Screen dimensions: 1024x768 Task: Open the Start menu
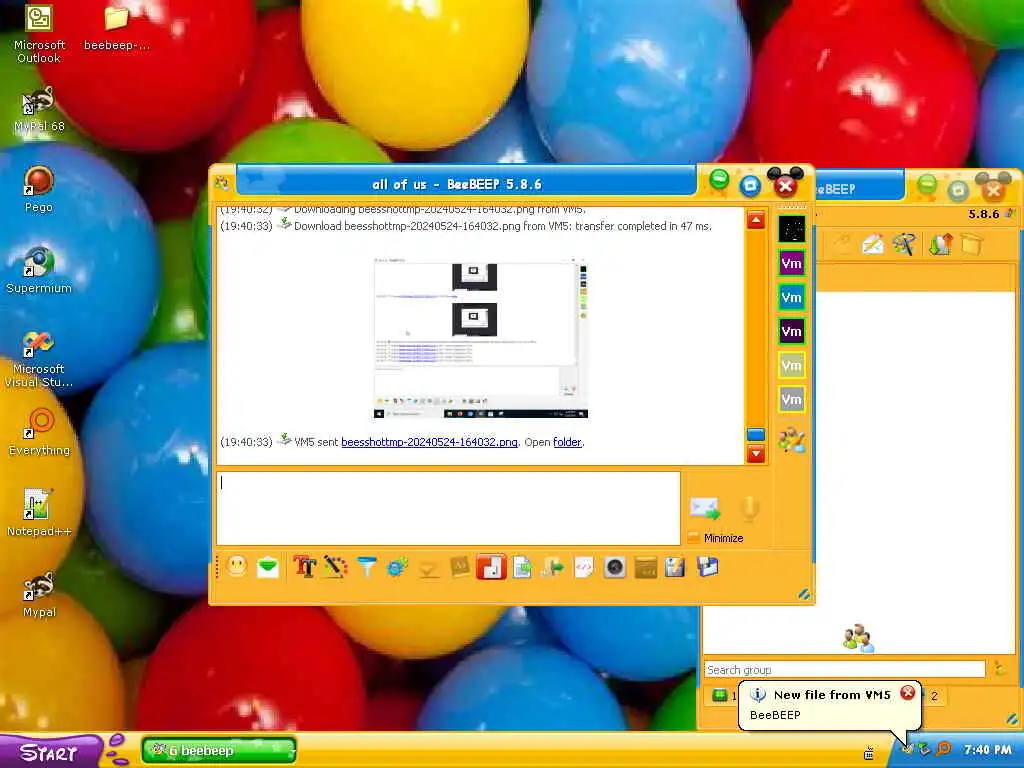[x=51, y=752]
